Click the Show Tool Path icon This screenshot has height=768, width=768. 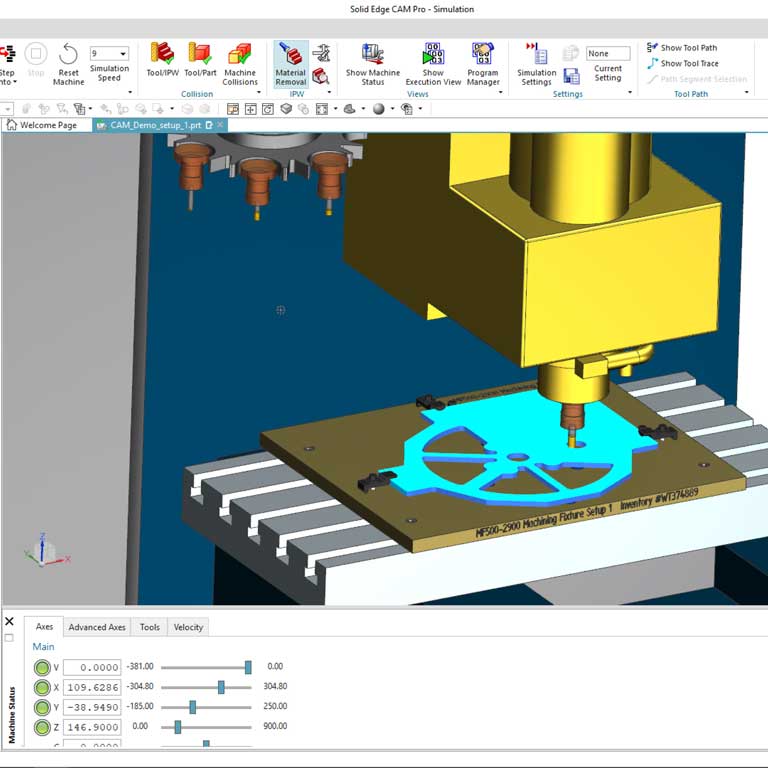coord(652,48)
